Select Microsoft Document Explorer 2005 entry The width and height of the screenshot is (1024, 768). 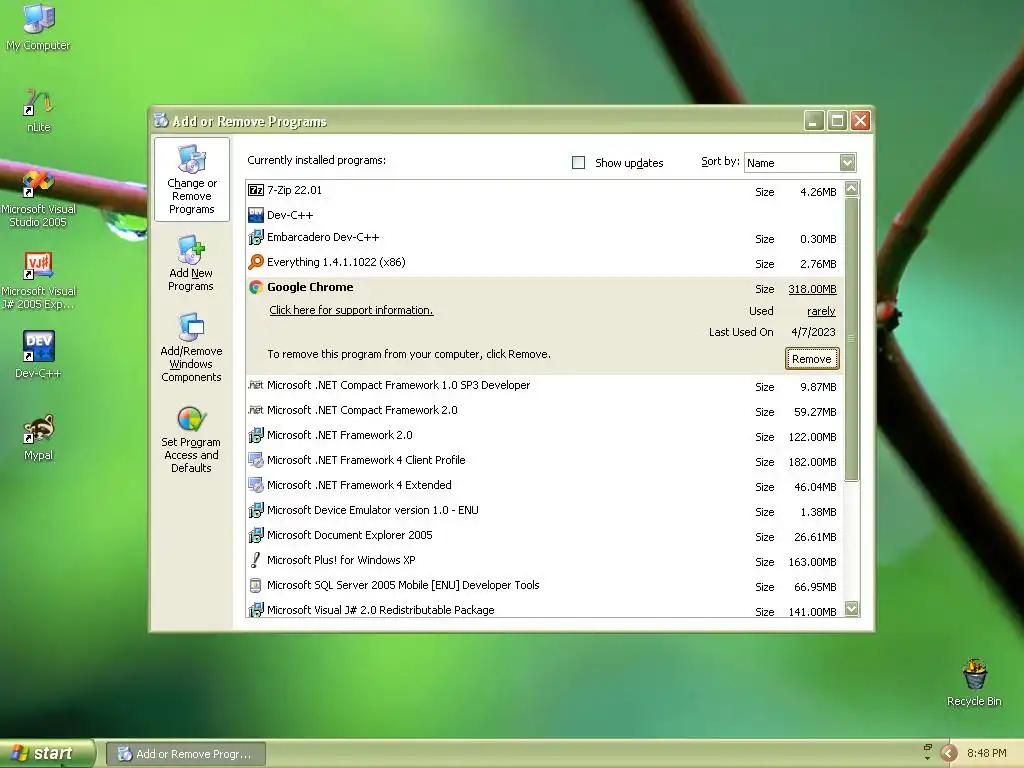(x=545, y=536)
